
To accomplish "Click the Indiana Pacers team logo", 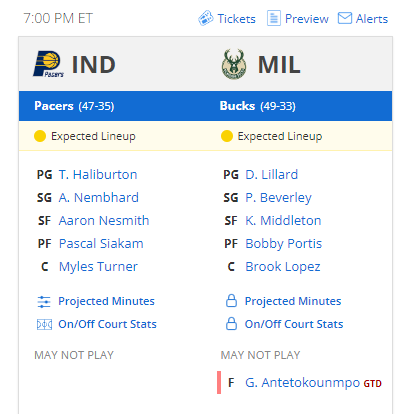I will pyautogui.click(x=49, y=64).
